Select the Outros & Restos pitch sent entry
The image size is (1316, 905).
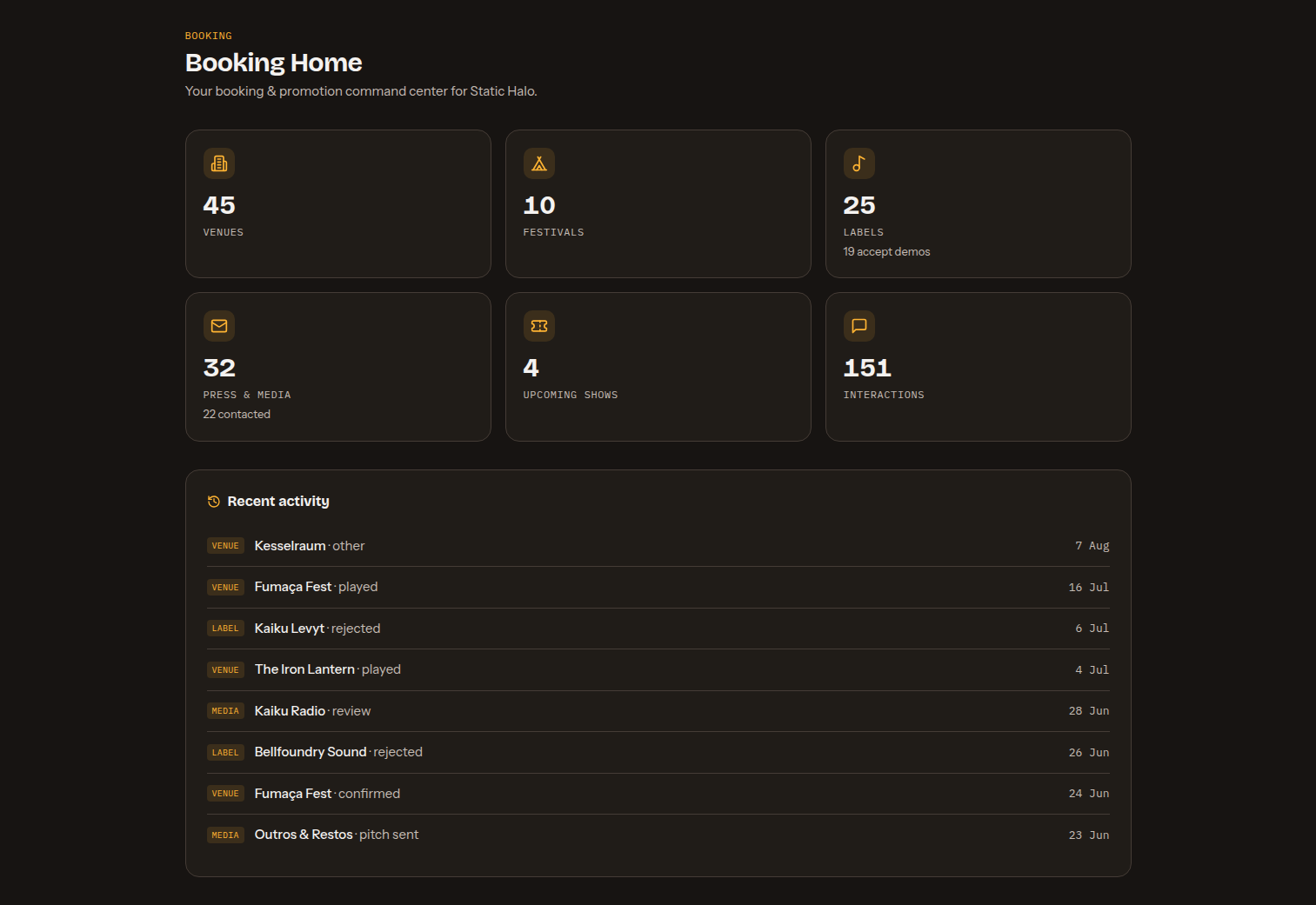coord(658,835)
